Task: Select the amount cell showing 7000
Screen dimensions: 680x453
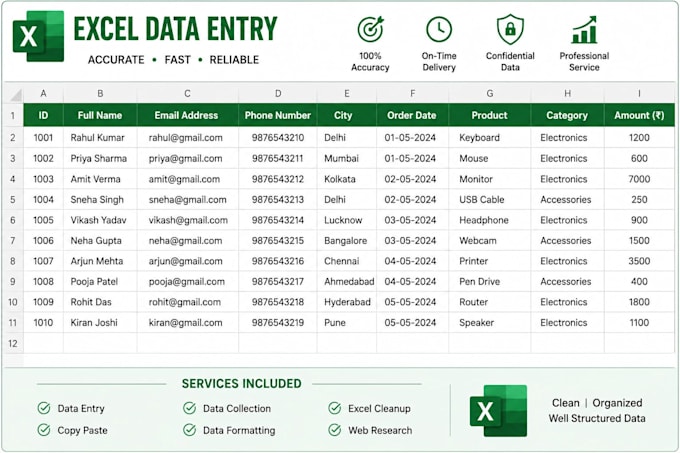Action: pyautogui.click(x=639, y=179)
